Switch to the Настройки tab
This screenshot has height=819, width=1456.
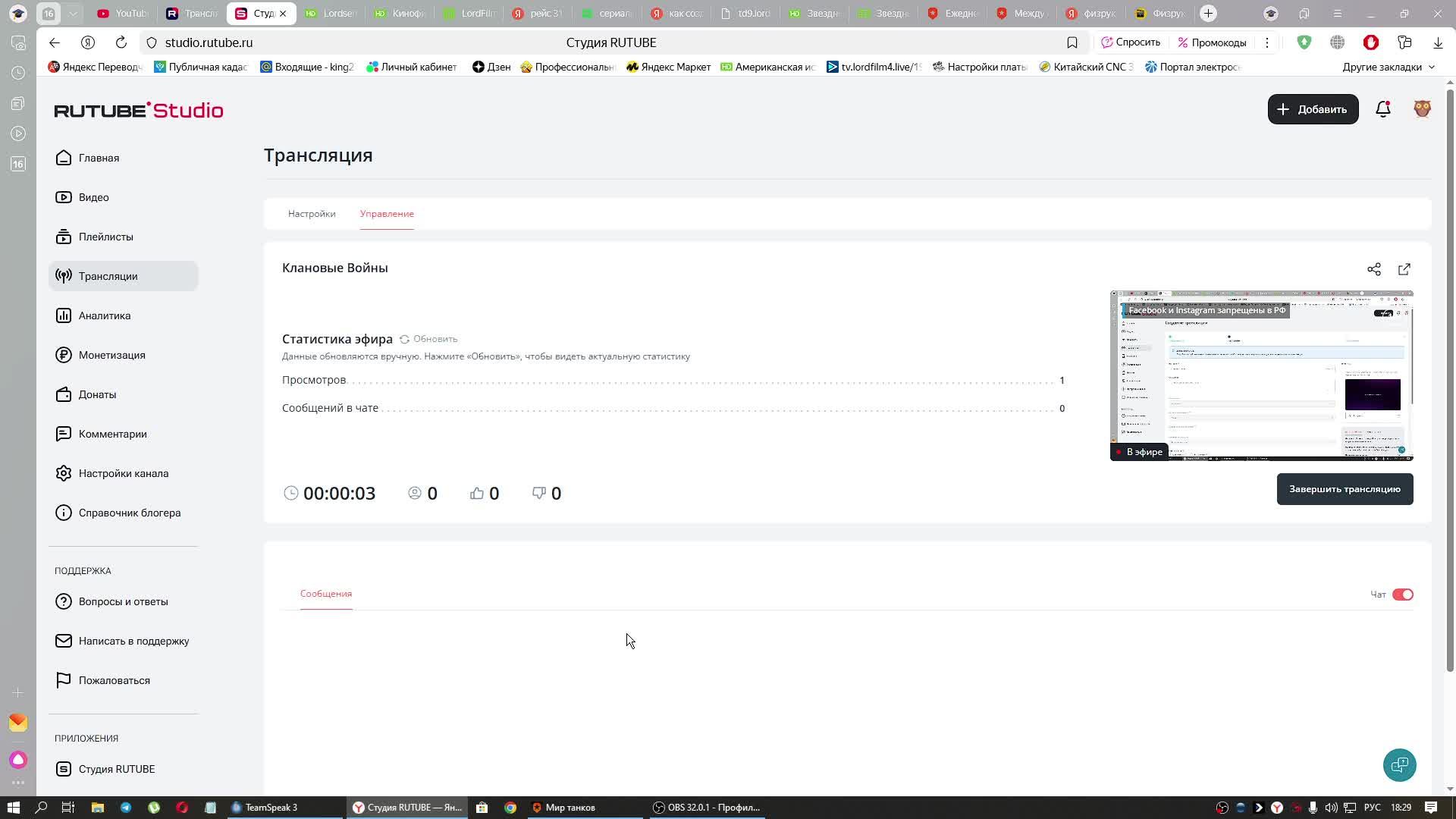coord(312,214)
